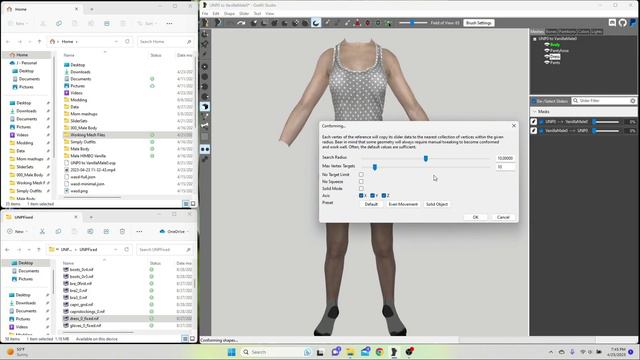The height and width of the screenshot is (360, 640).
Task: Open Chrome from the taskbar
Action: pos(380,352)
